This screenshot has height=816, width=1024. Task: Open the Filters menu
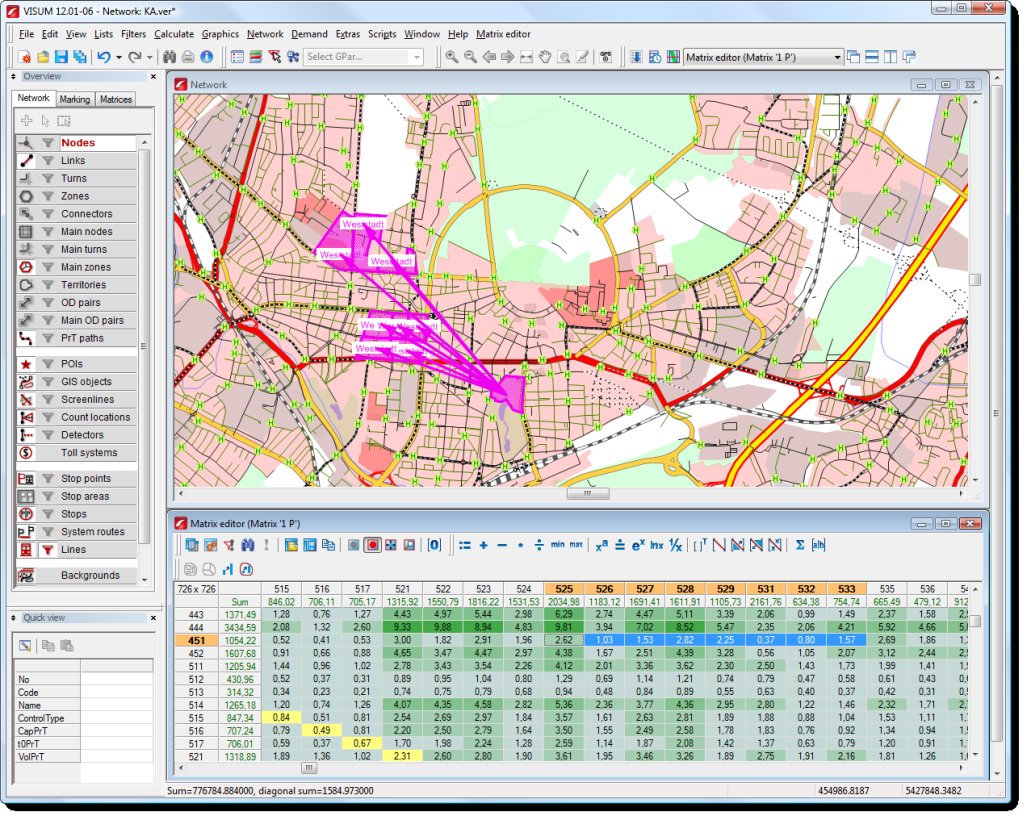tap(133, 34)
